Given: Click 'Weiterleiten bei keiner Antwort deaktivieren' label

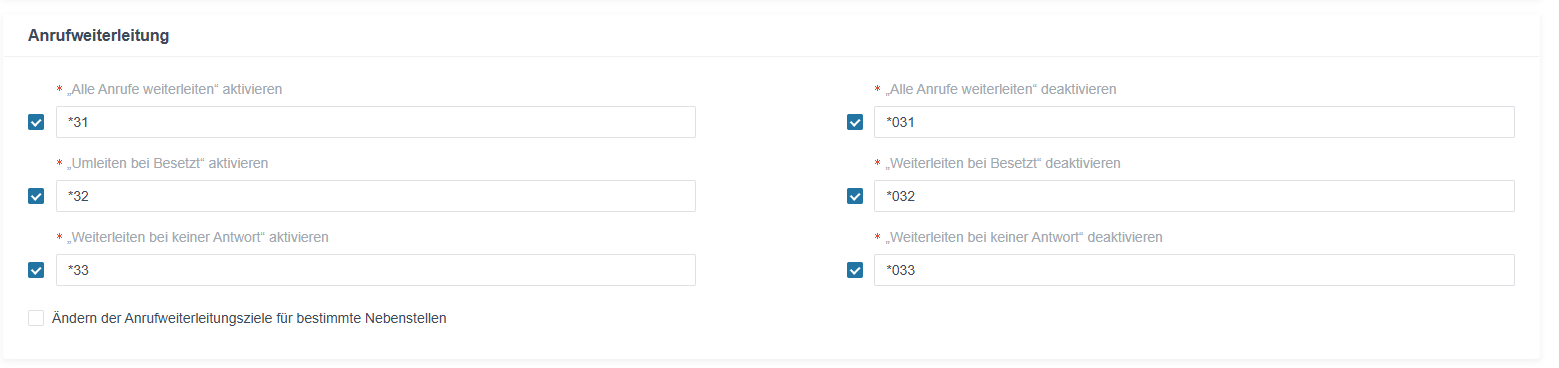Looking at the screenshot, I should point(1024,237).
